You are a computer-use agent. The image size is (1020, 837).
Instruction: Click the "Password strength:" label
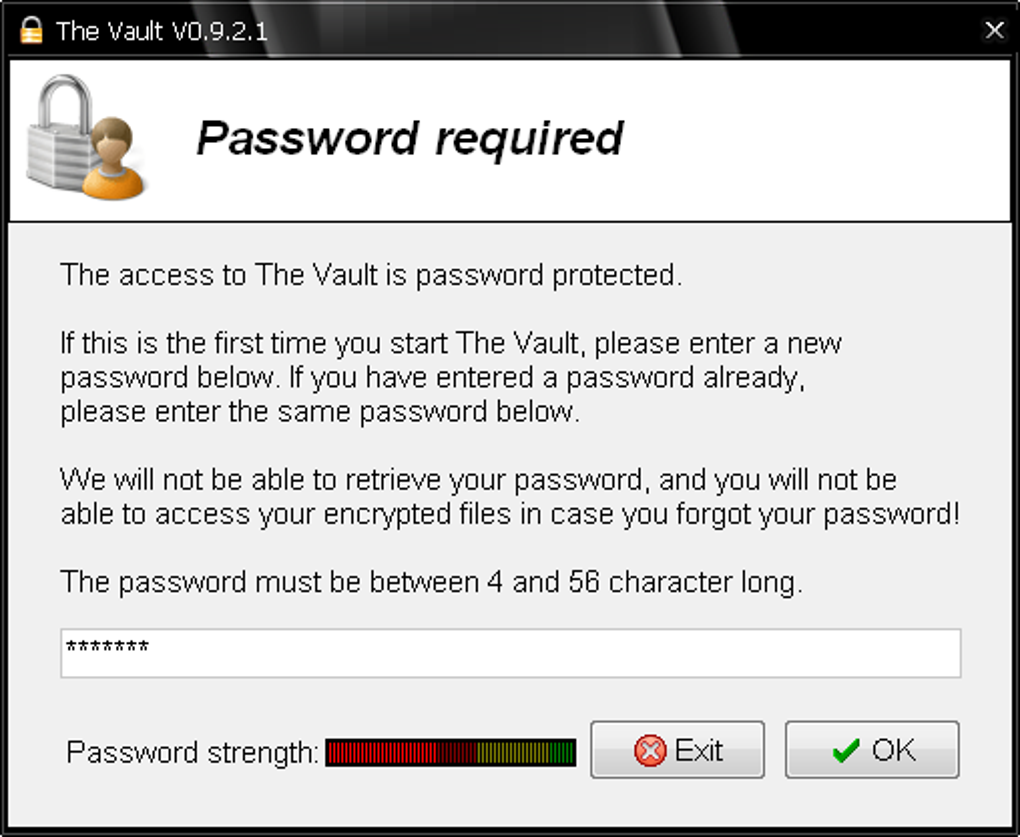(x=193, y=752)
